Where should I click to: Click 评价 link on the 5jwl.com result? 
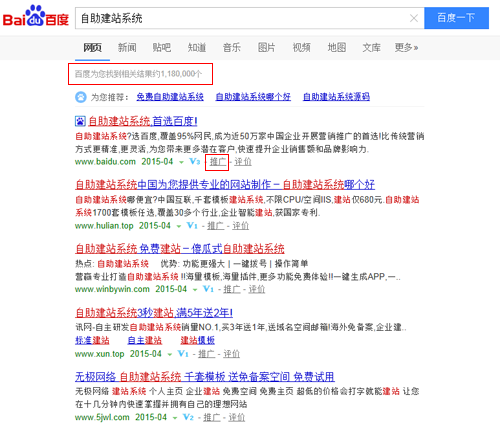(237, 417)
